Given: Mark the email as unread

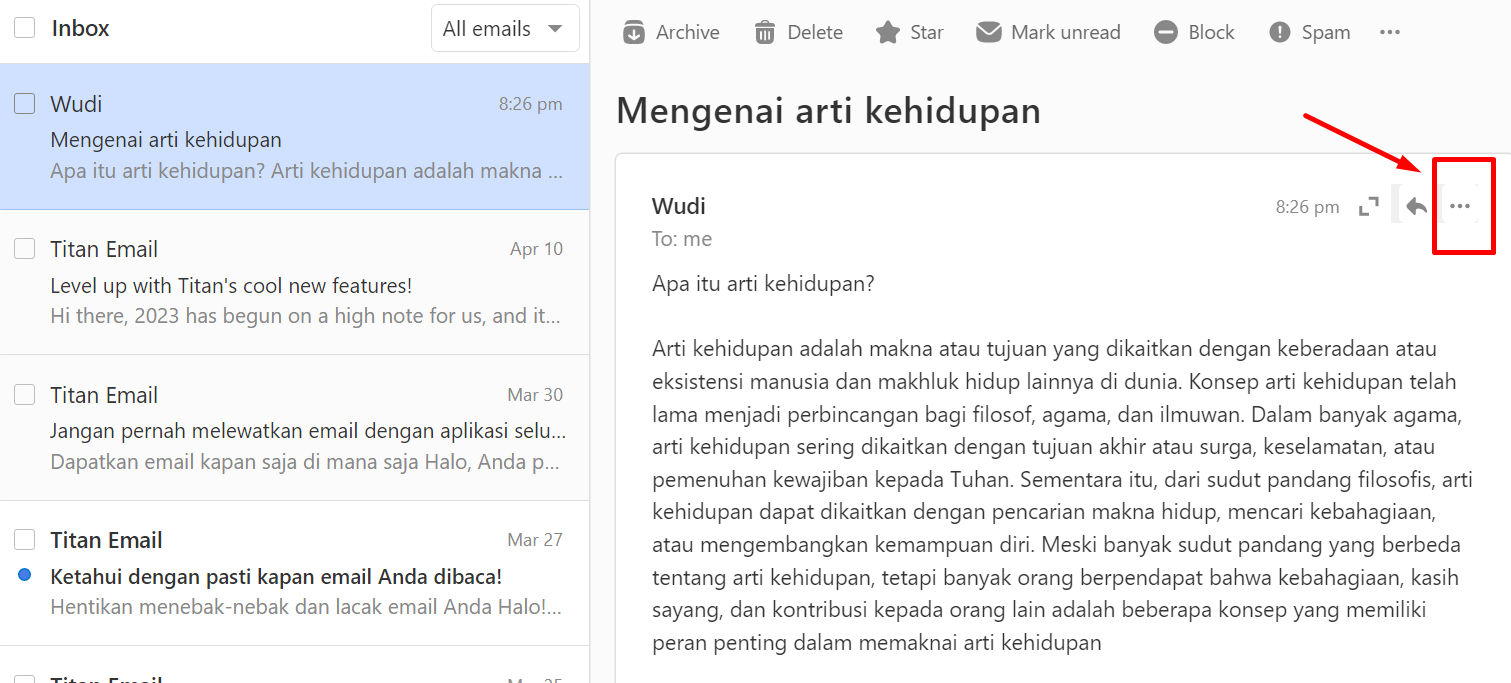Looking at the screenshot, I should pos(1048,32).
